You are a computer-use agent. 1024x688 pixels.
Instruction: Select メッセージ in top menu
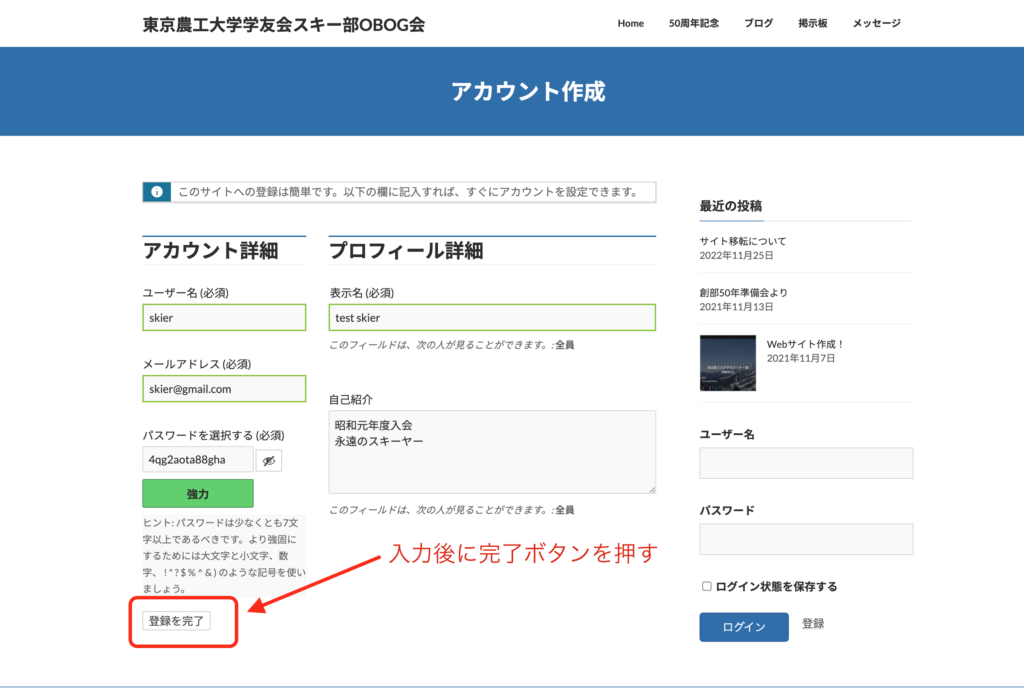[x=876, y=23]
